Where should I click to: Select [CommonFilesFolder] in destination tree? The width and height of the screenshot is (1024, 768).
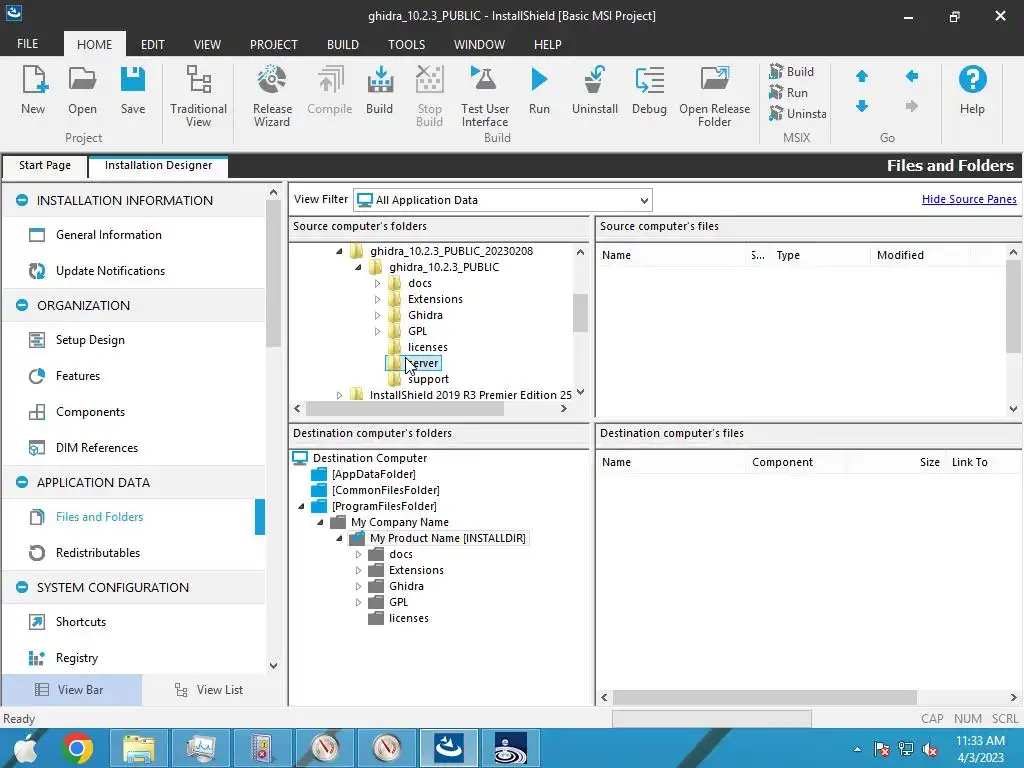click(x=385, y=490)
